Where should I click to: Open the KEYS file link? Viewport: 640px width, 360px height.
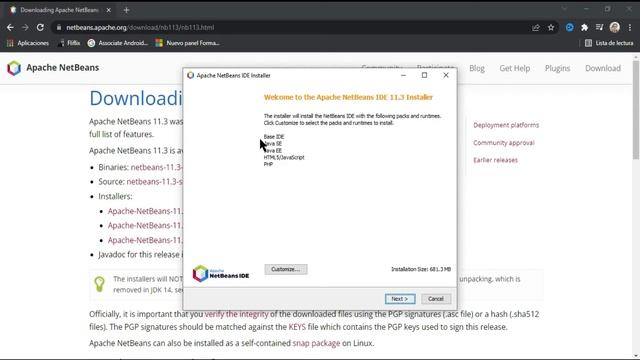coord(297,327)
